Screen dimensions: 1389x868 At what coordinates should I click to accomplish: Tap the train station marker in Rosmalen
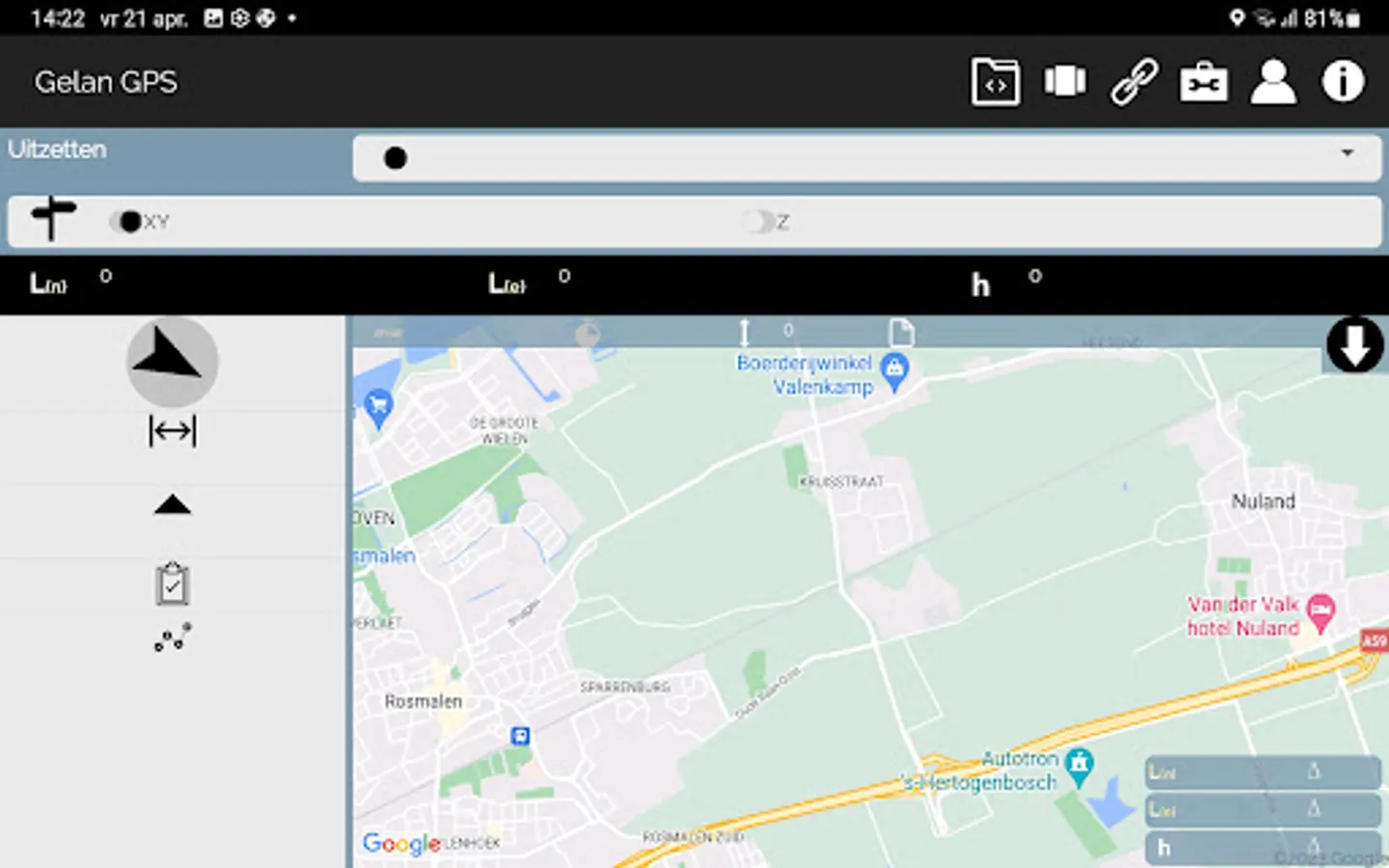coord(520,737)
